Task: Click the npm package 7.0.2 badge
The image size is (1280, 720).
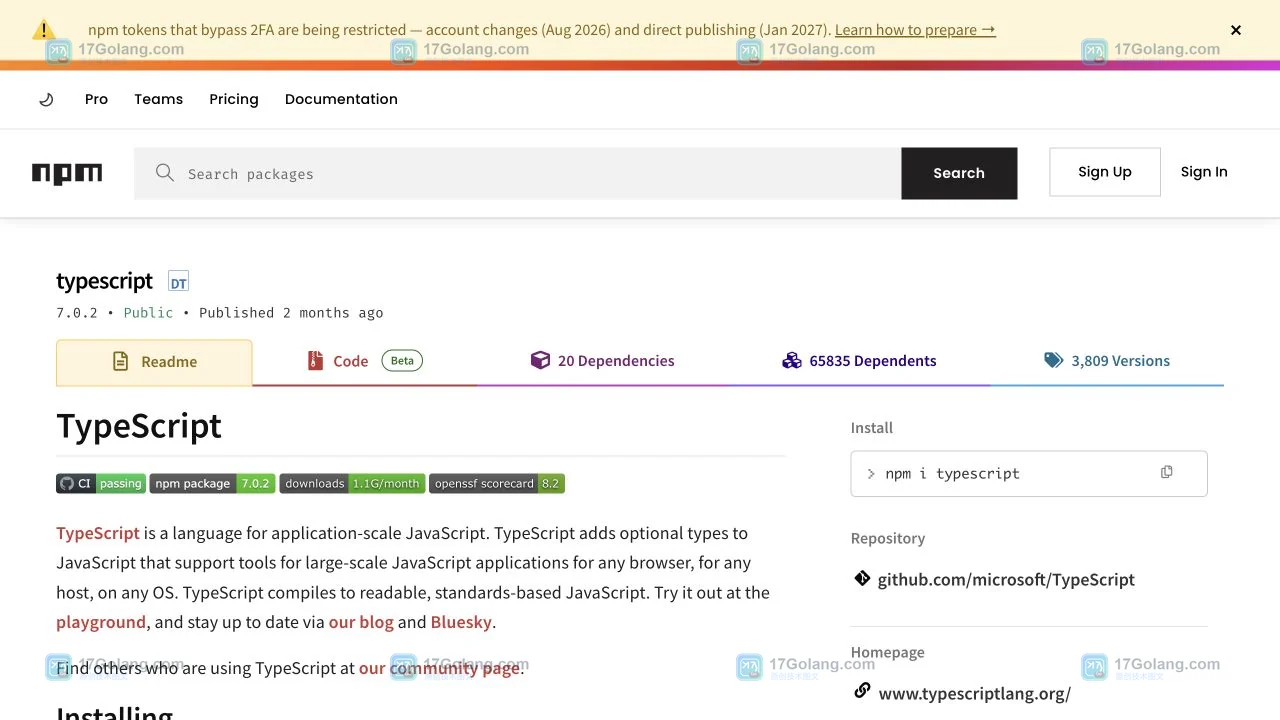Action: [212, 483]
